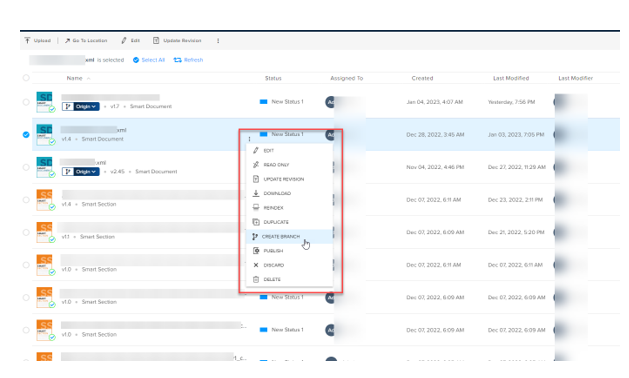Viewport: 629px width, 378px height.
Task: Click the Last Modifier column header
Action: 576,78
